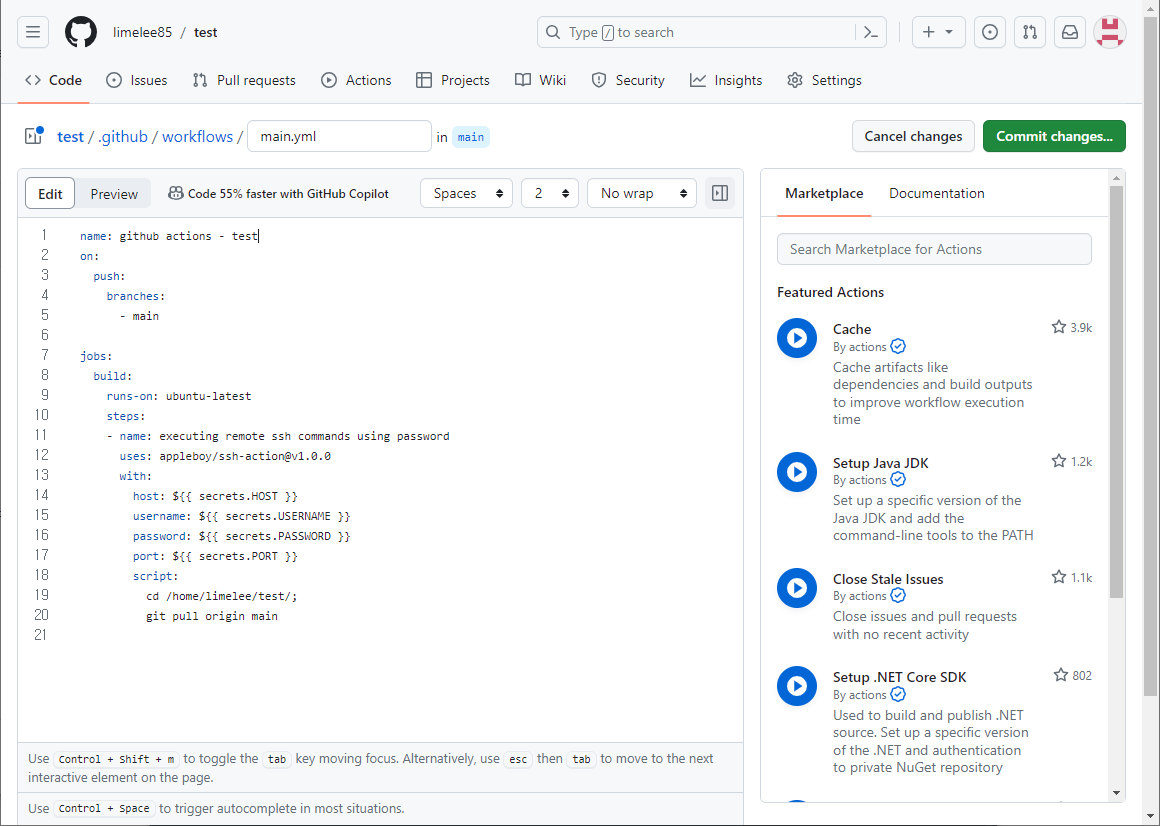Open the test repository name link
The width and height of the screenshot is (1160, 826).
(206, 33)
